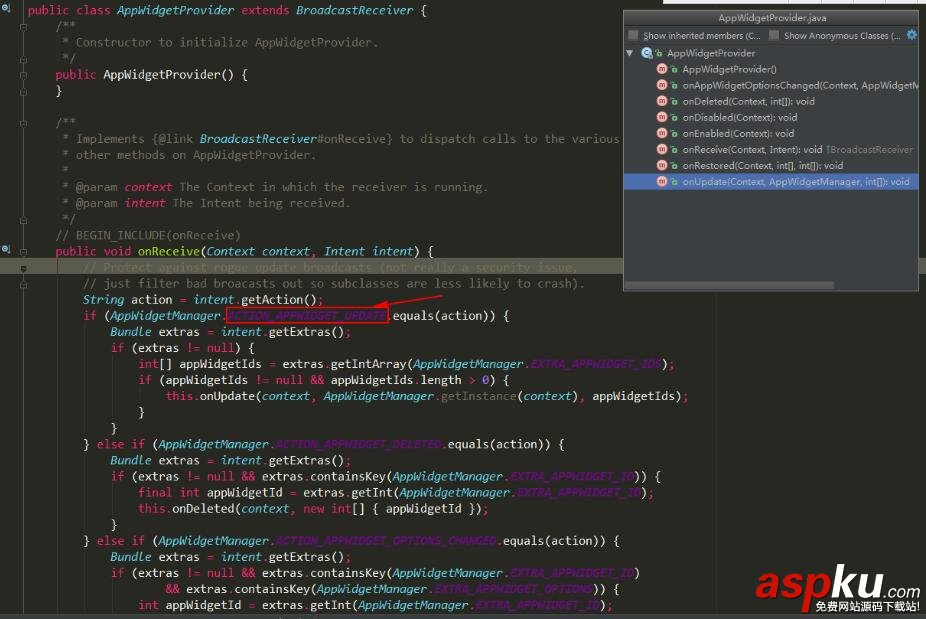
Task: Click the method icon beside onEnabled entry
Action: pos(662,133)
